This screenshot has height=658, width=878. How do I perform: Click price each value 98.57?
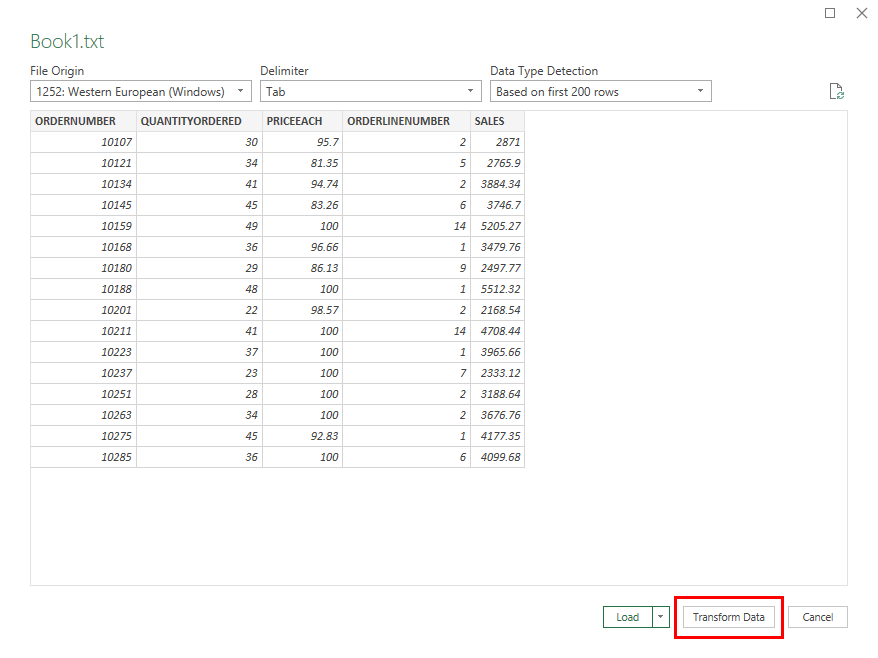pyautogui.click(x=302, y=310)
